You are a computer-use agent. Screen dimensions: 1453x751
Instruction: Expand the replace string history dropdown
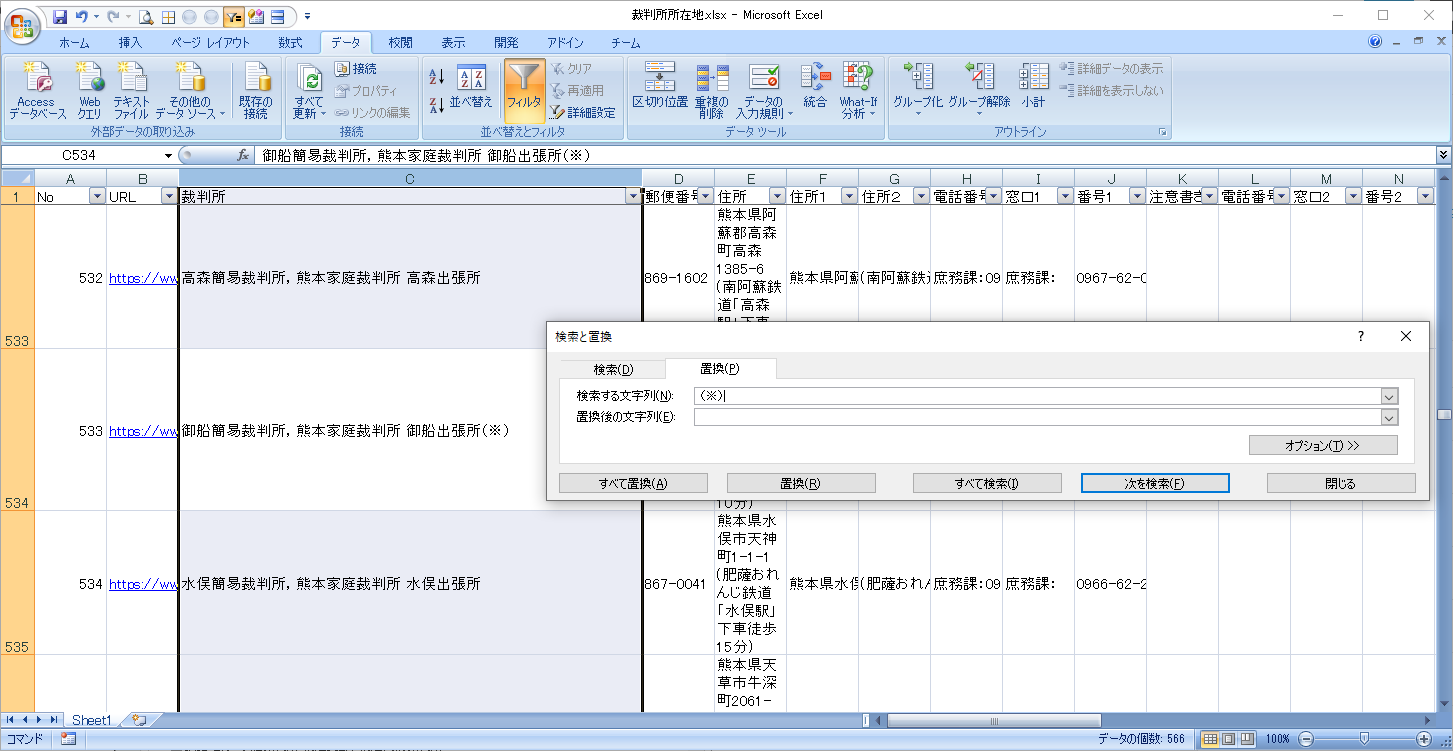tap(1389, 417)
